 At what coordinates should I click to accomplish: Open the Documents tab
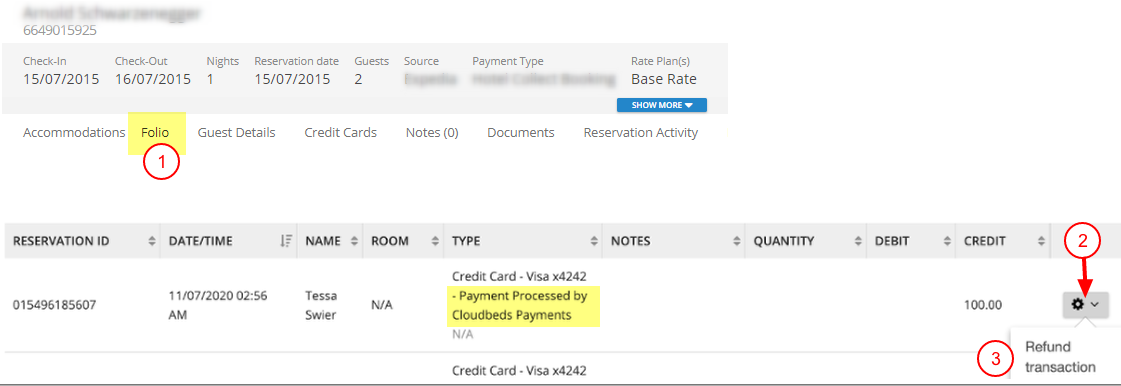click(520, 132)
